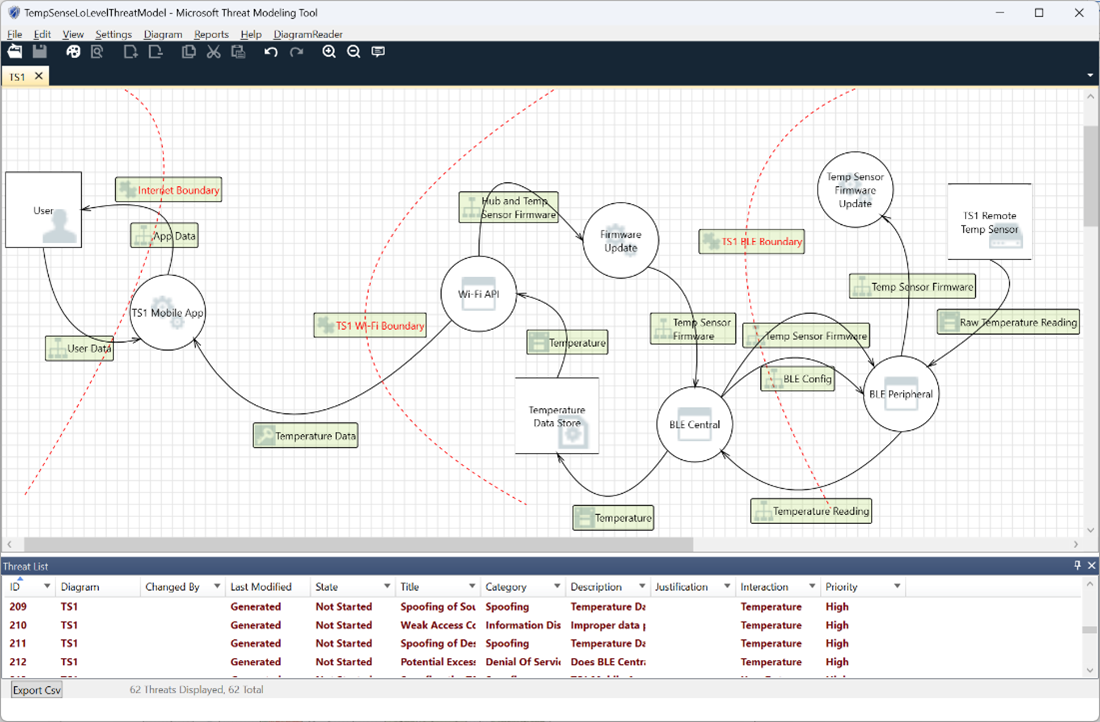Image resolution: width=1100 pixels, height=722 pixels.
Task: Zoom in with the magnifier plus icon
Action: [x=329, y=52]
